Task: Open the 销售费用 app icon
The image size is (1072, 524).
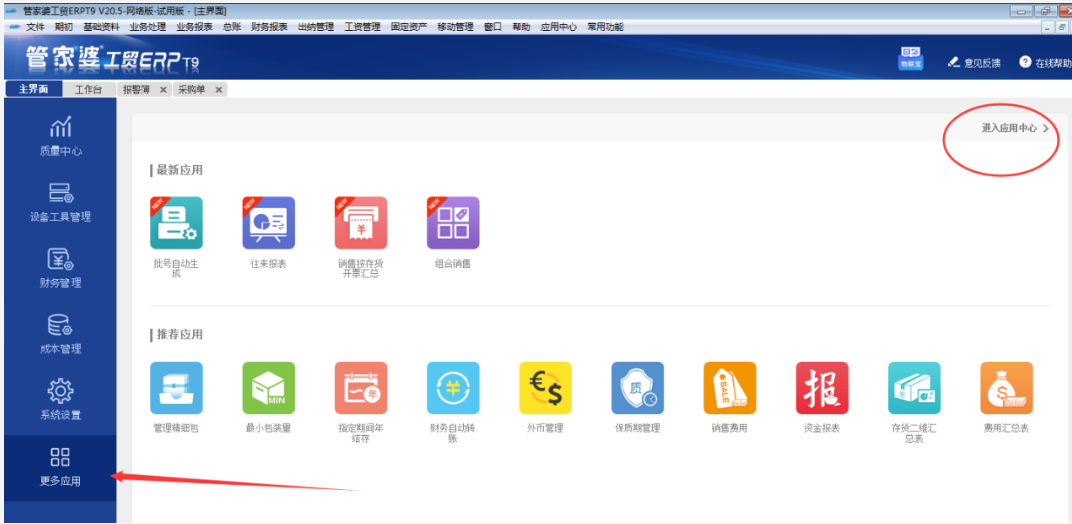Action: click(x=730, y=388)
